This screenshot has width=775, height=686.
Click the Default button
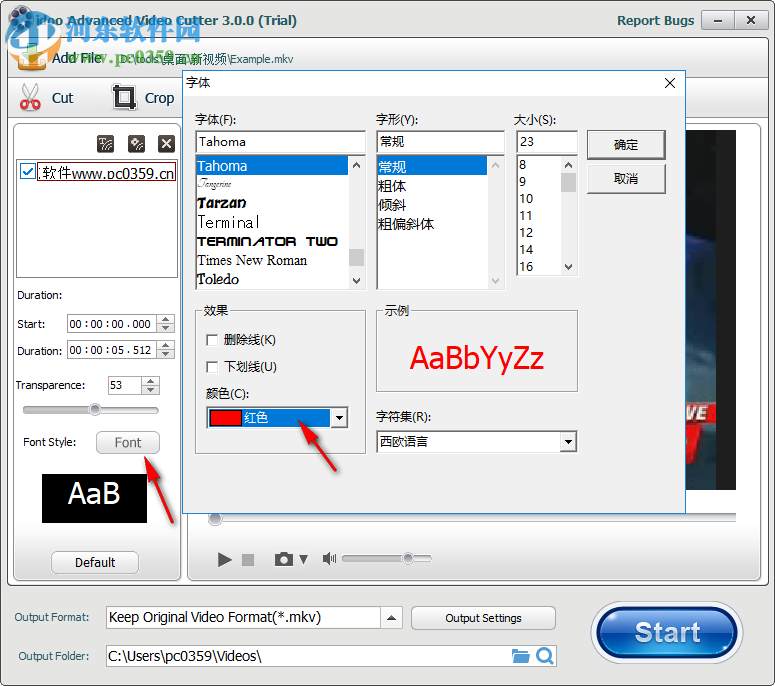pos(95,562)
